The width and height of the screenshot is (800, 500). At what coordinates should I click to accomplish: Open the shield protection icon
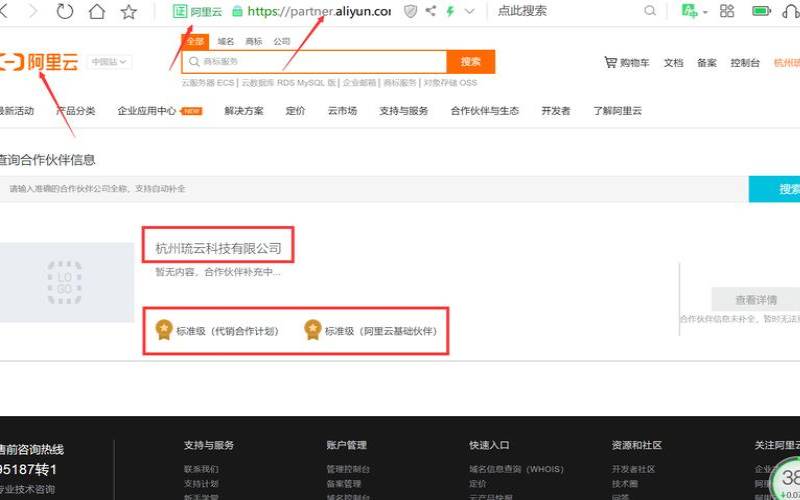pyautogui.click(x=410, y=11)
